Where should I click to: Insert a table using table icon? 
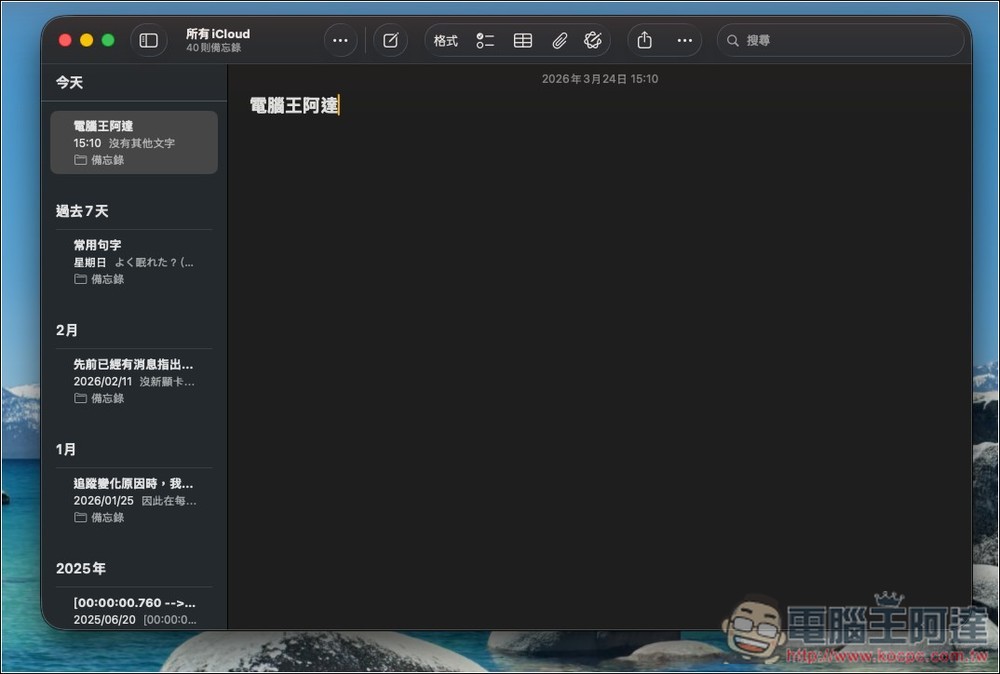click(523, 41)
